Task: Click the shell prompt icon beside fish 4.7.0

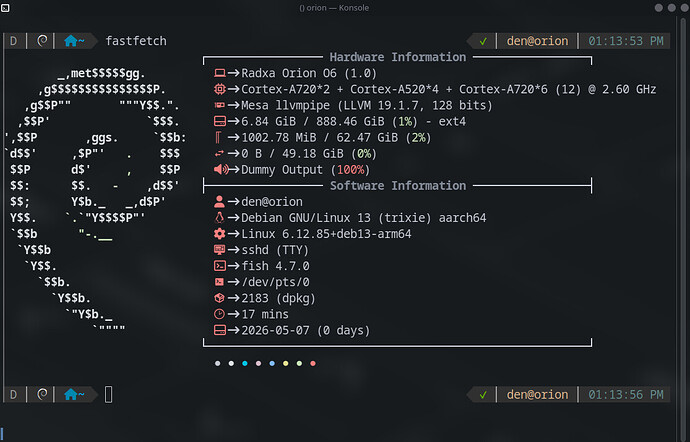Action: click(x=220, y=266)
